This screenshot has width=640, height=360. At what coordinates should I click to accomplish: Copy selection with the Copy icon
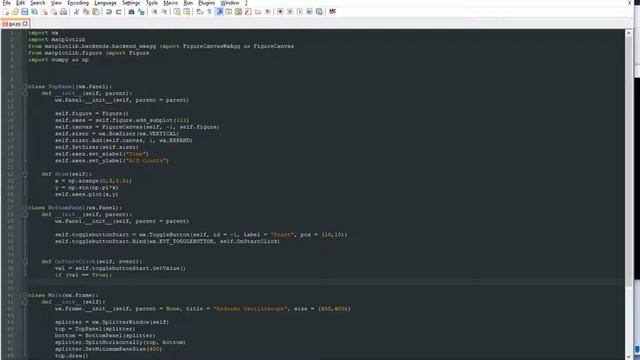86,12
